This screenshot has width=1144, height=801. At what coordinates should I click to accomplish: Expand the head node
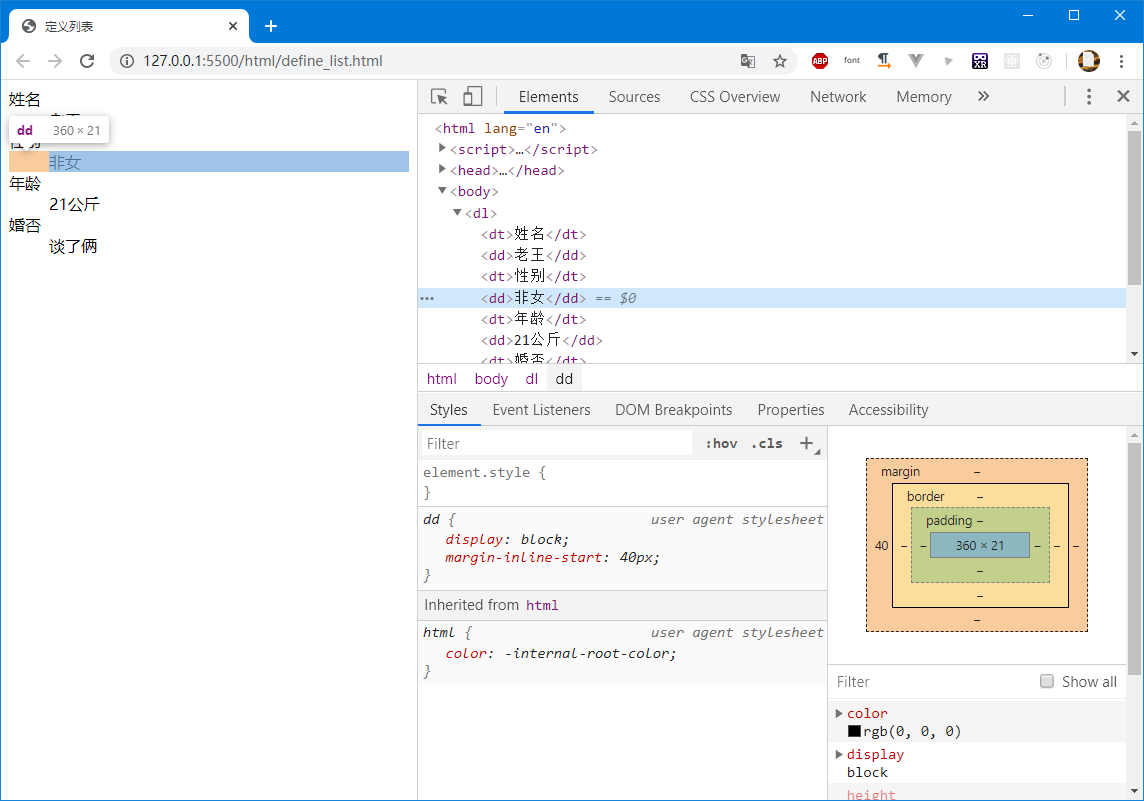[x=442, y=169]
